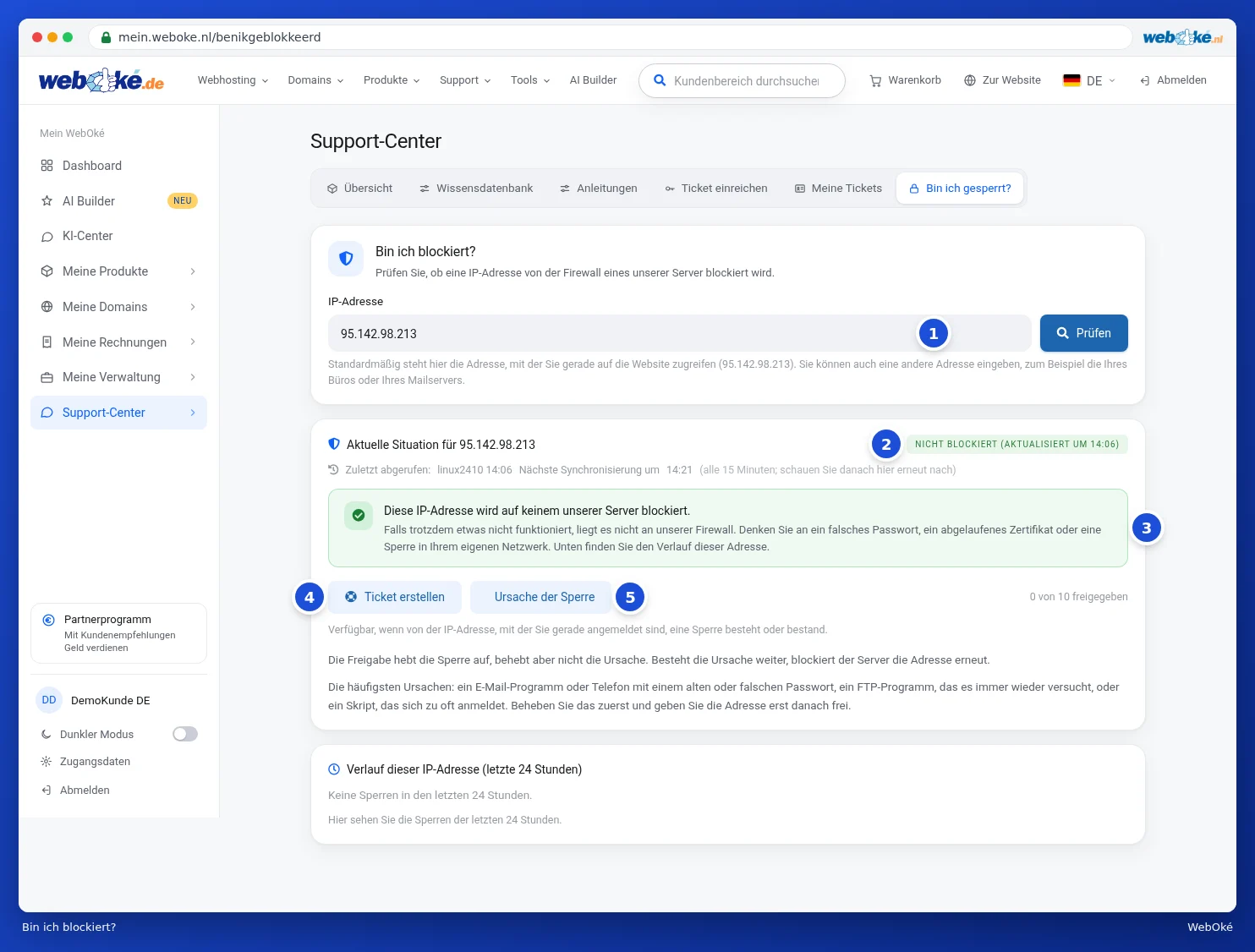Screen dimensions: 1255x952
Task: Click the box icon next to Meine Produkte
Action: click(x=47, y=271)
